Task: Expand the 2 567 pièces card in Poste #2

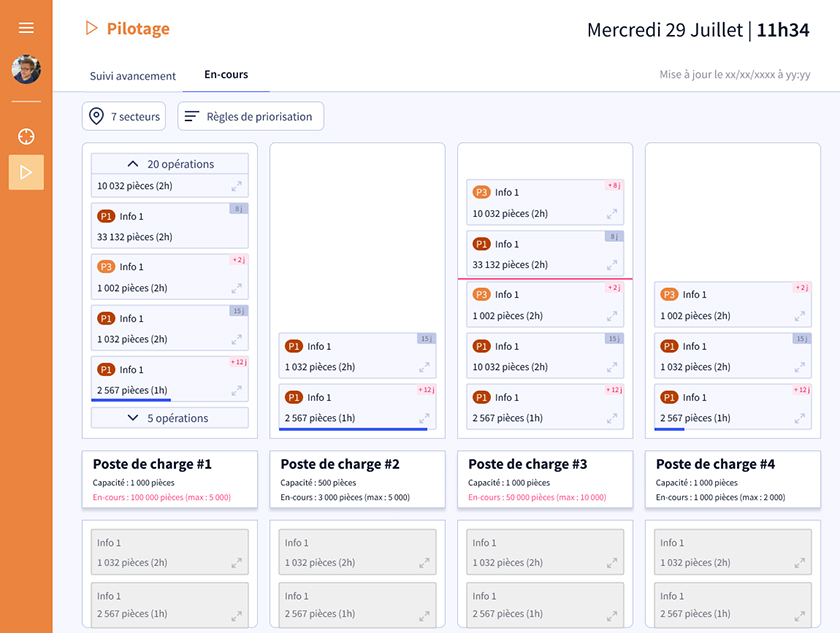Action: (424, 418)
